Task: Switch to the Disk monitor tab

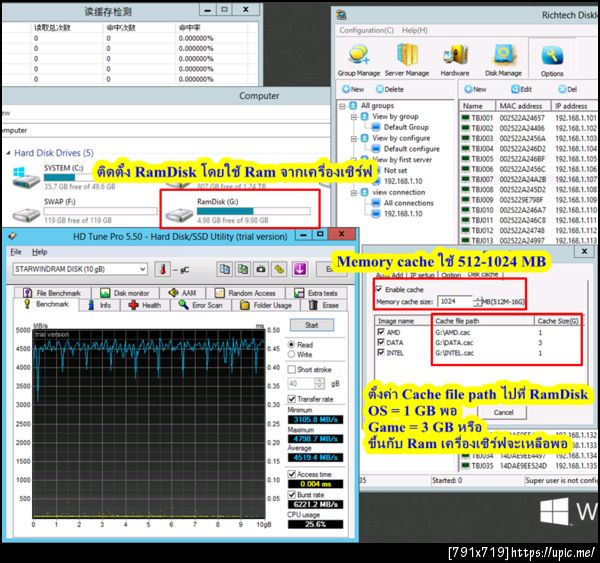Action: pyautogui.click(x=125, y=293)
